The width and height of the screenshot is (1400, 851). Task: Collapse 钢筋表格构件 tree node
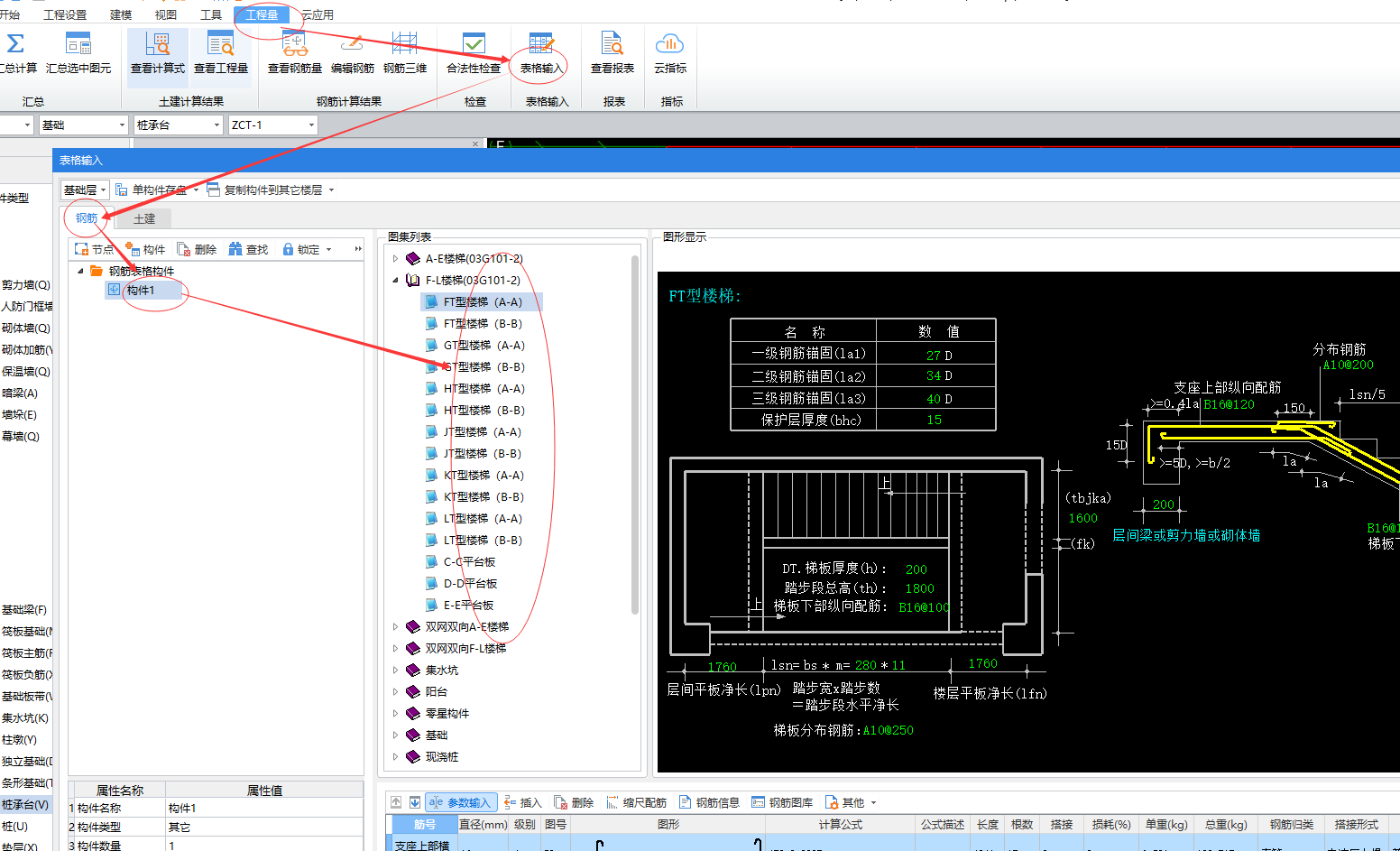click(80, 271)
